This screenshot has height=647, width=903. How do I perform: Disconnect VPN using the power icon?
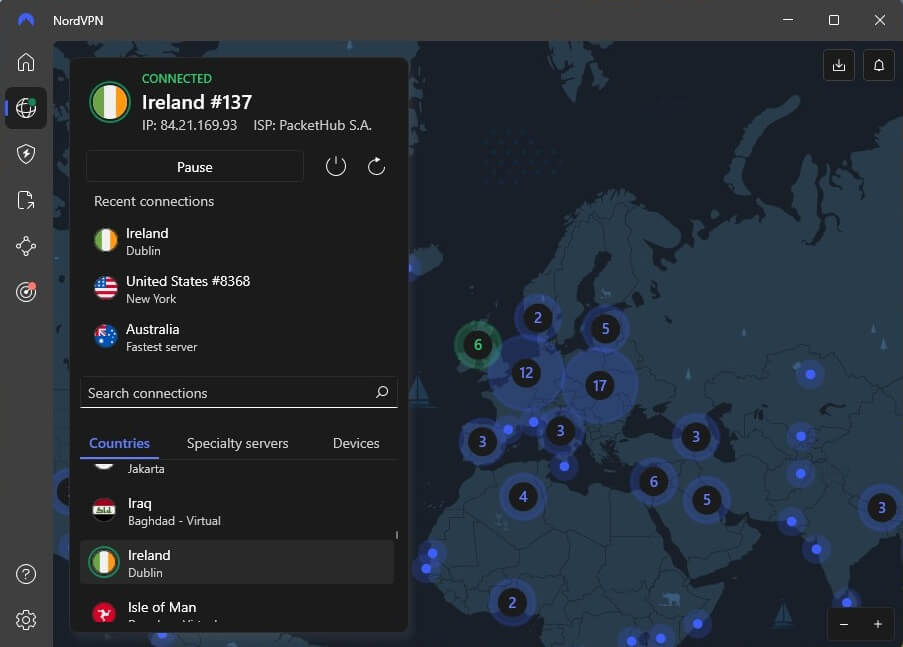335,166
